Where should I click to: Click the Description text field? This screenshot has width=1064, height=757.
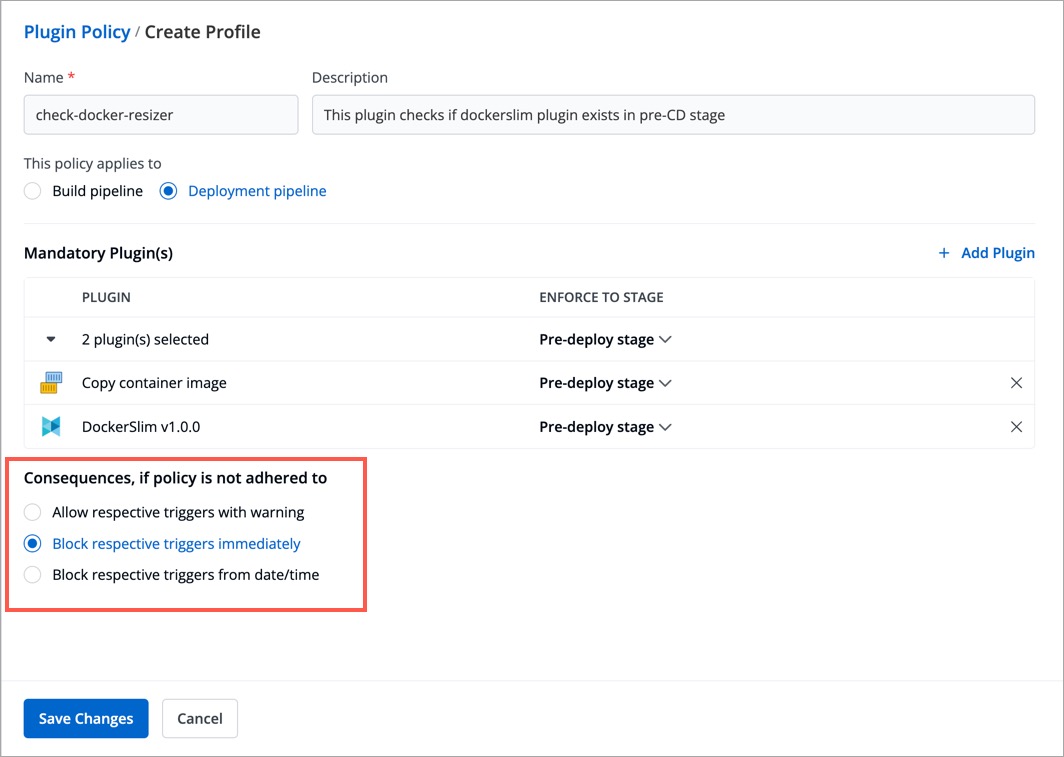click(x=673, y=115)
